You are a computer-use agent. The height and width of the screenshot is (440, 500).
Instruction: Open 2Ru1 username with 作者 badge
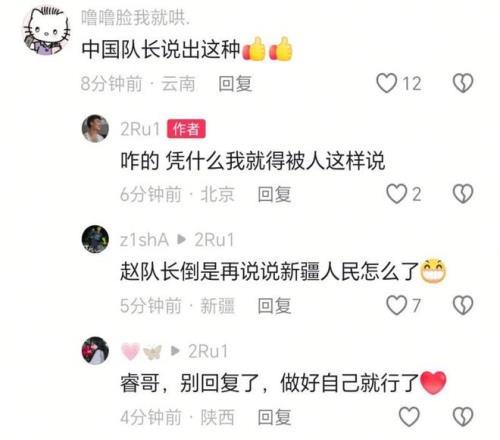140,129
